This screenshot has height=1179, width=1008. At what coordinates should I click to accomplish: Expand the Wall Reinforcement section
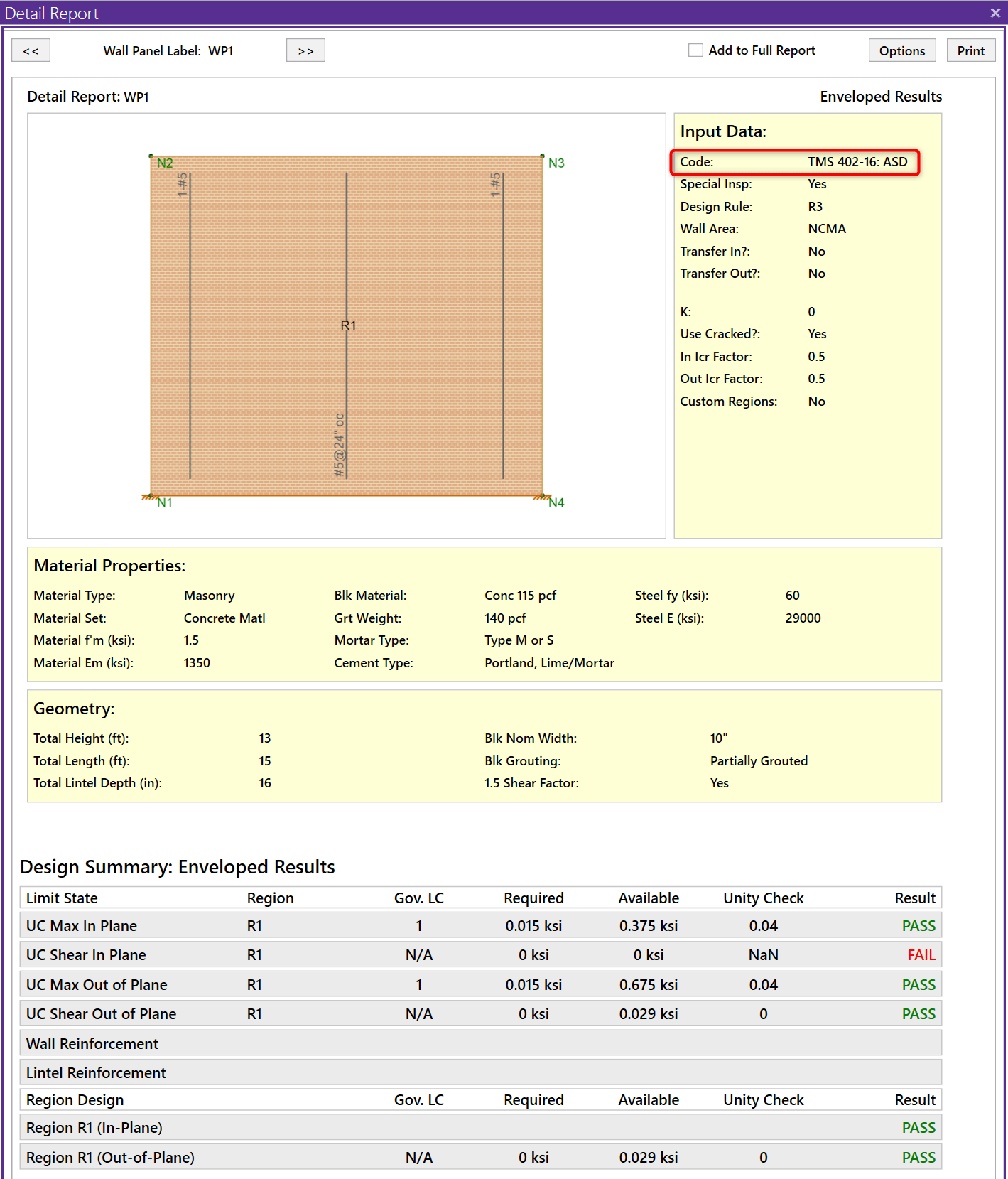click(92, 1043)
